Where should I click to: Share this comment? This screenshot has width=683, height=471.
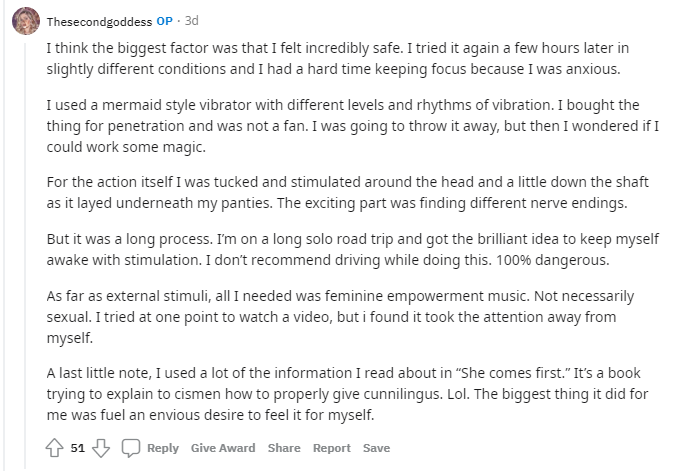(284, 448)
